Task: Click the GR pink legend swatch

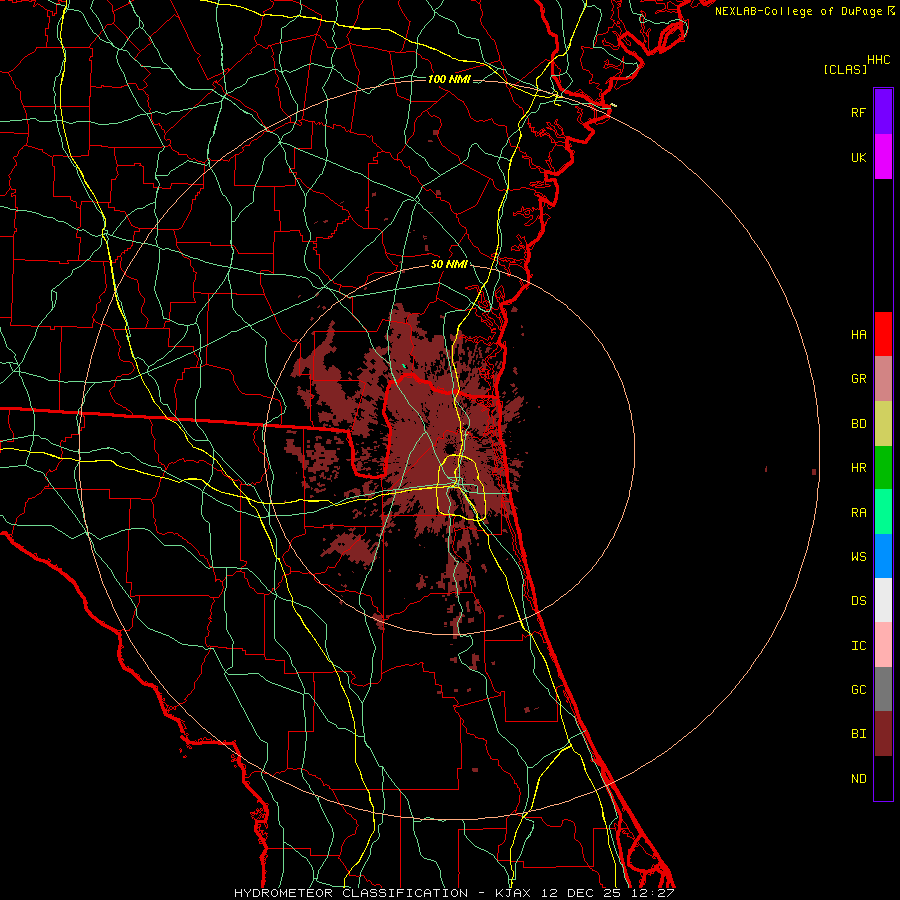Action: 883,378
